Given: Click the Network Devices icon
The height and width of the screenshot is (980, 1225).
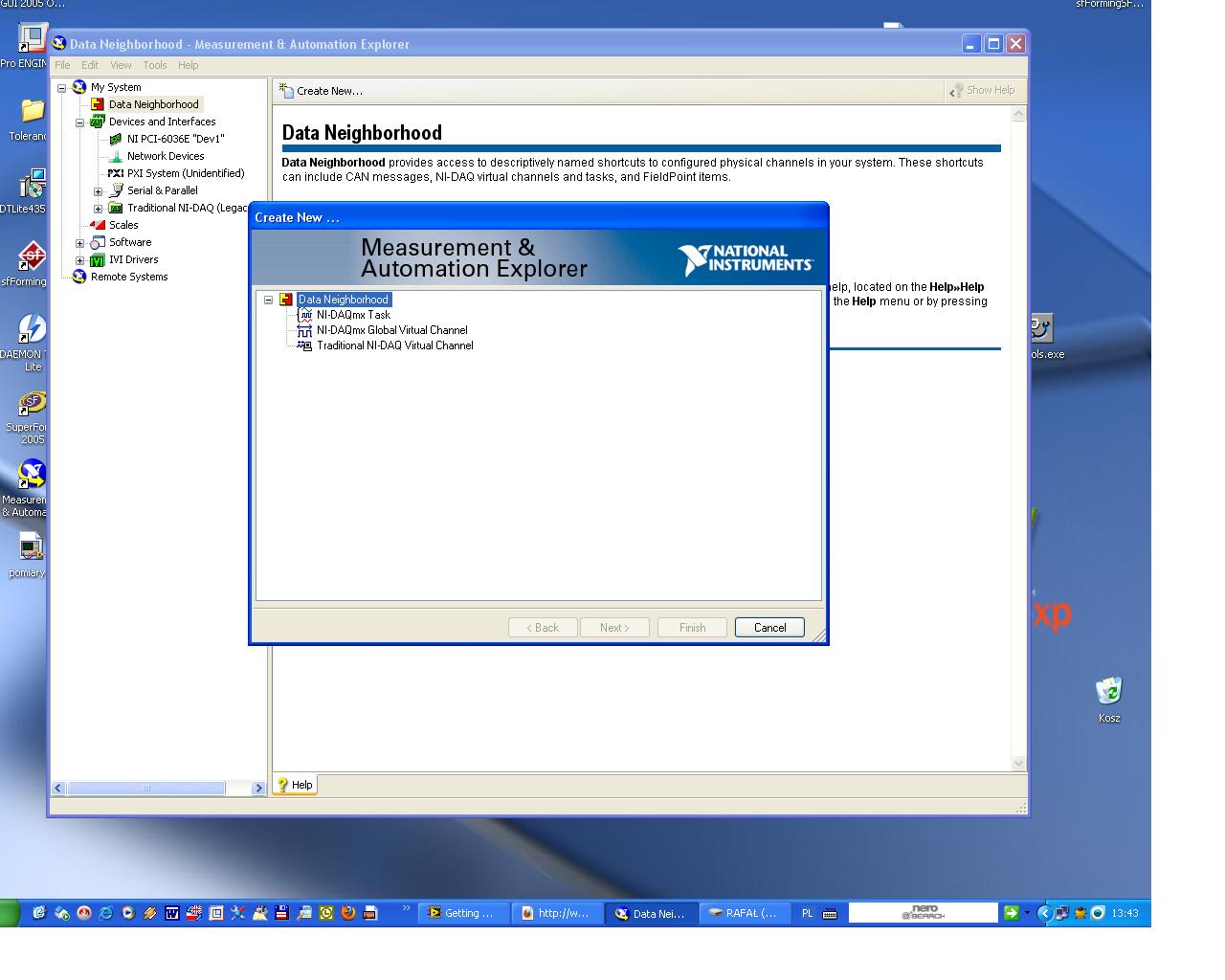Looking at the screenshot, I should pyautogui.click(x=116, y=156).
